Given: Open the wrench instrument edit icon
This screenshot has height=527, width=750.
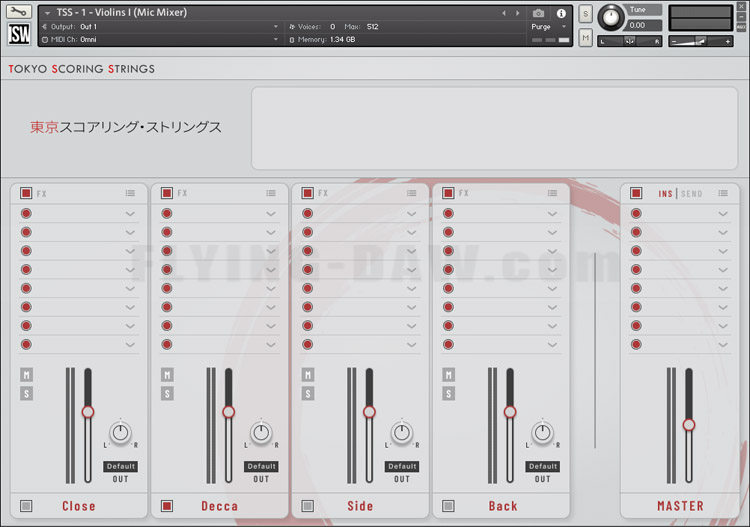Looking at the screenshot, I should coord(19,11).
